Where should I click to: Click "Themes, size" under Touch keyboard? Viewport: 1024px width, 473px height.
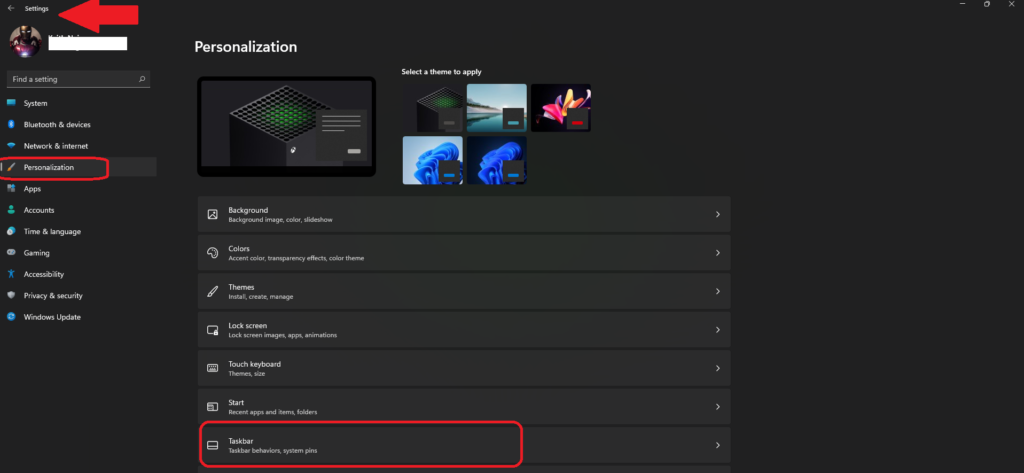(247, 374)
